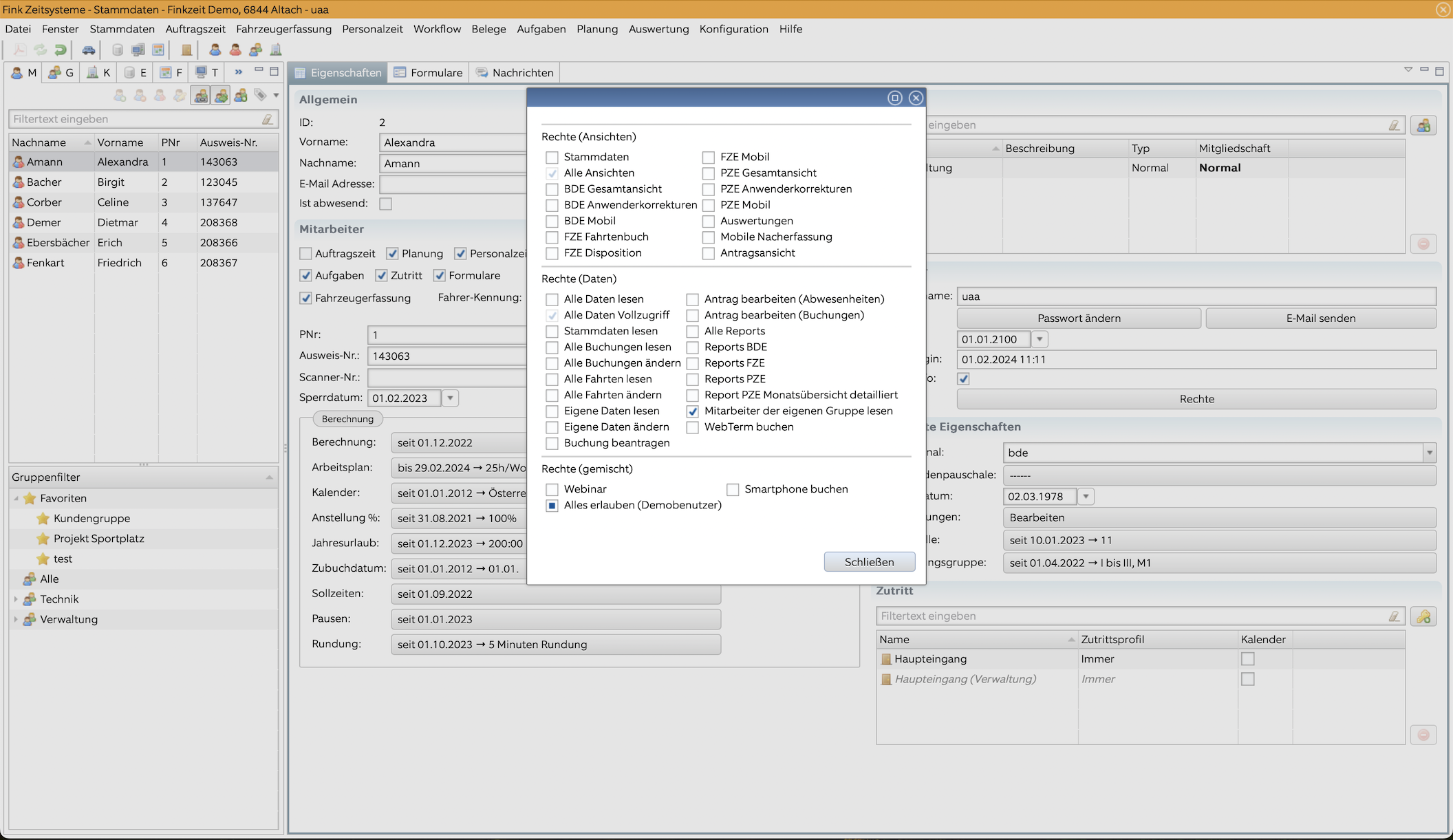The height and width of the screenshot is (840, 1453).
Task: Click the building toolbar icon
Action: [276, 50]
